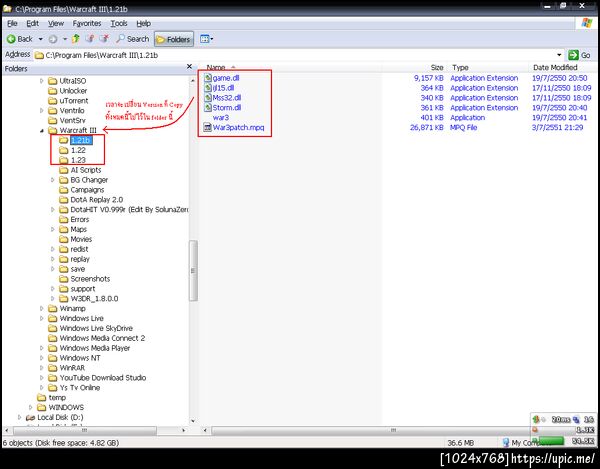Collapse the Warcraft III tree node
Screen dimensions: 600x469
coord(42,131)
